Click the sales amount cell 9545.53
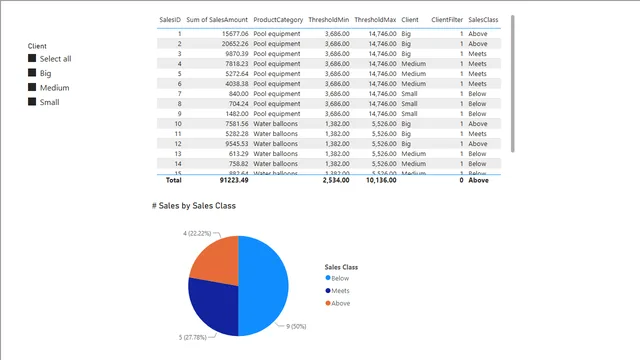The width and height of the screenshot is (640, 360). pyautogui.click(x=236, y=144)
